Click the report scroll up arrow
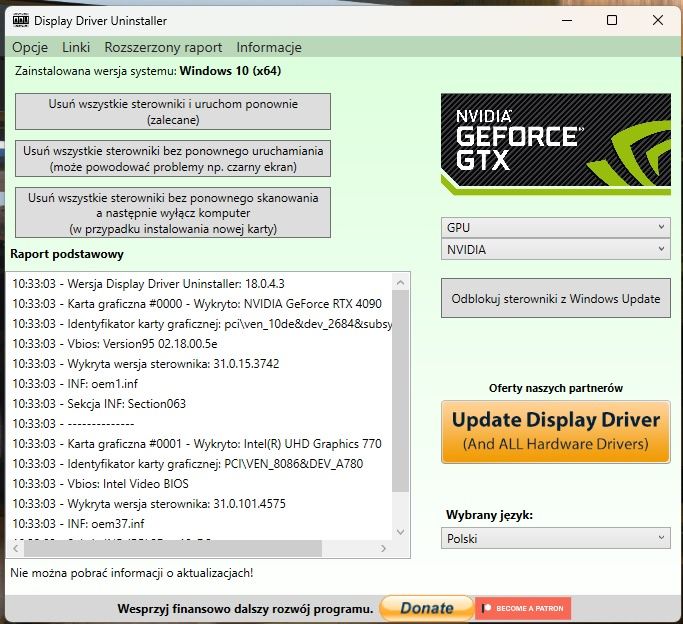 pyautogui.click(x=400, y=283)
